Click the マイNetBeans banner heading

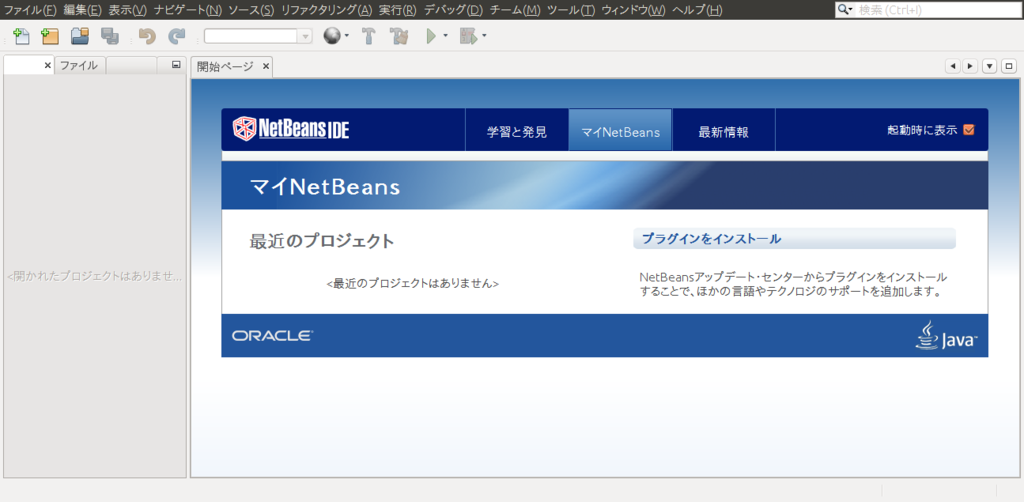(325, 187)
